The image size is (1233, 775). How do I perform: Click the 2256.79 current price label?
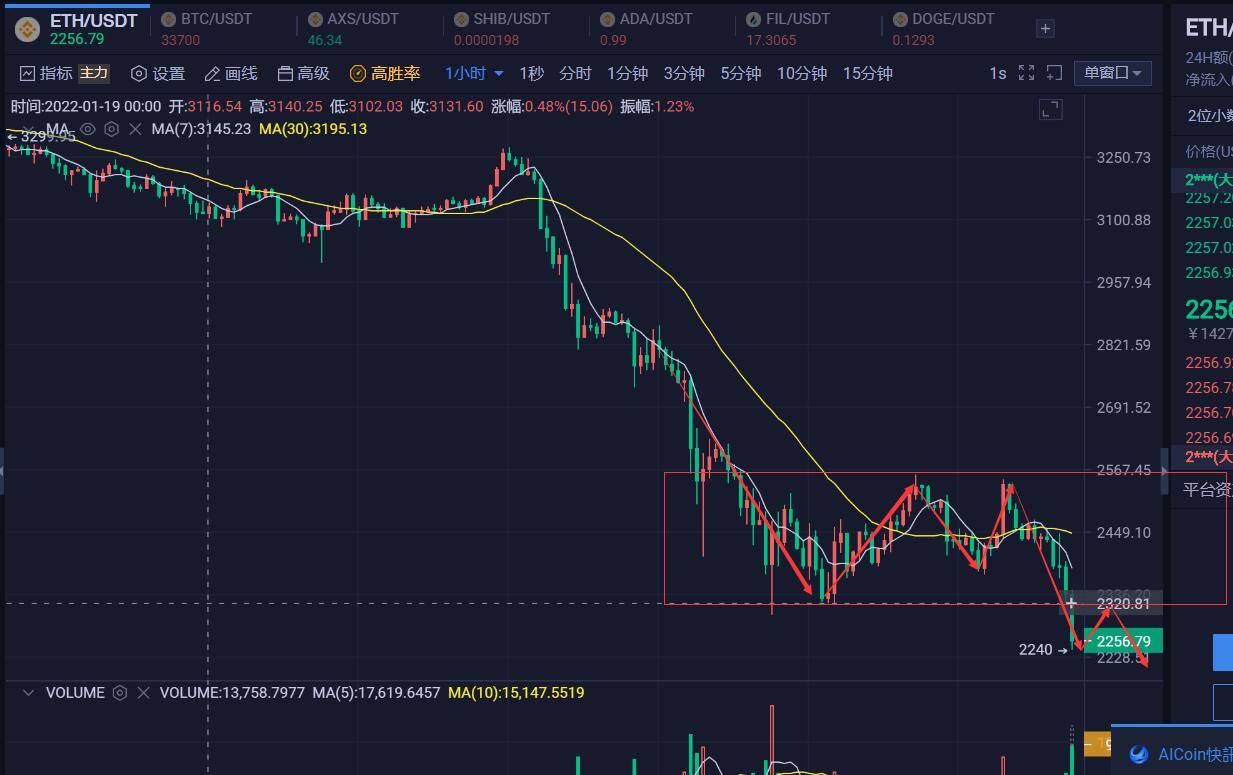click(1124, 641)
